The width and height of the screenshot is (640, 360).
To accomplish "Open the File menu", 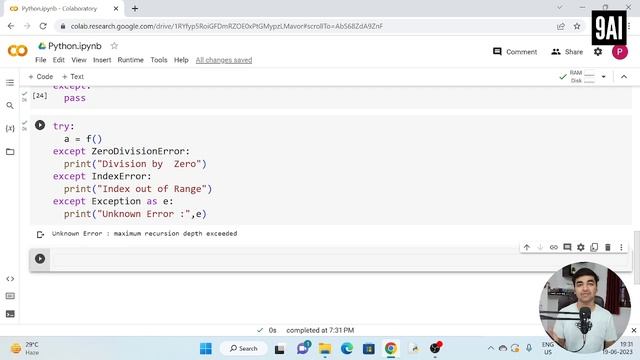I will click(41, 60).
